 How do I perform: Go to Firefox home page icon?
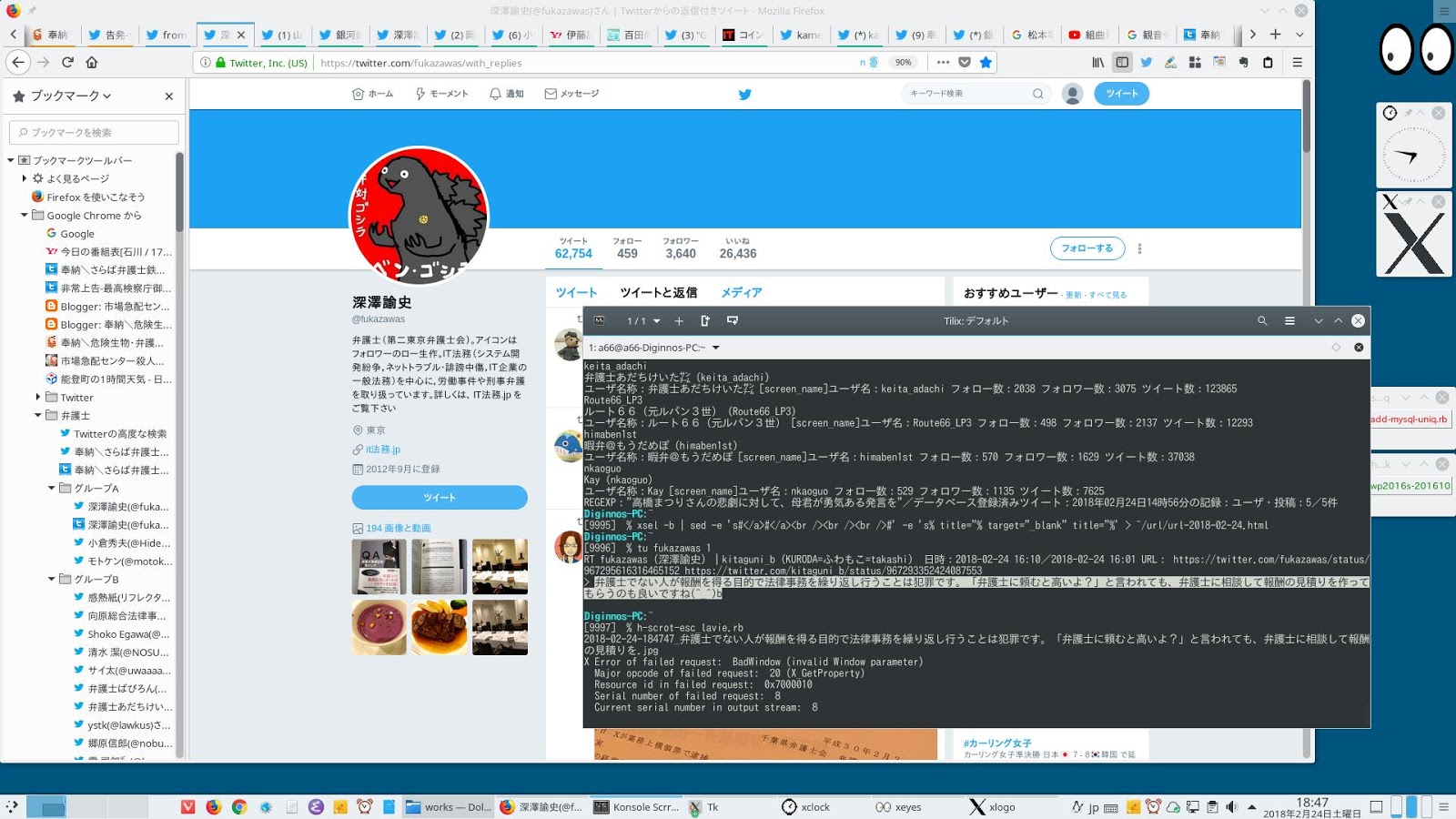click(92, 62)
